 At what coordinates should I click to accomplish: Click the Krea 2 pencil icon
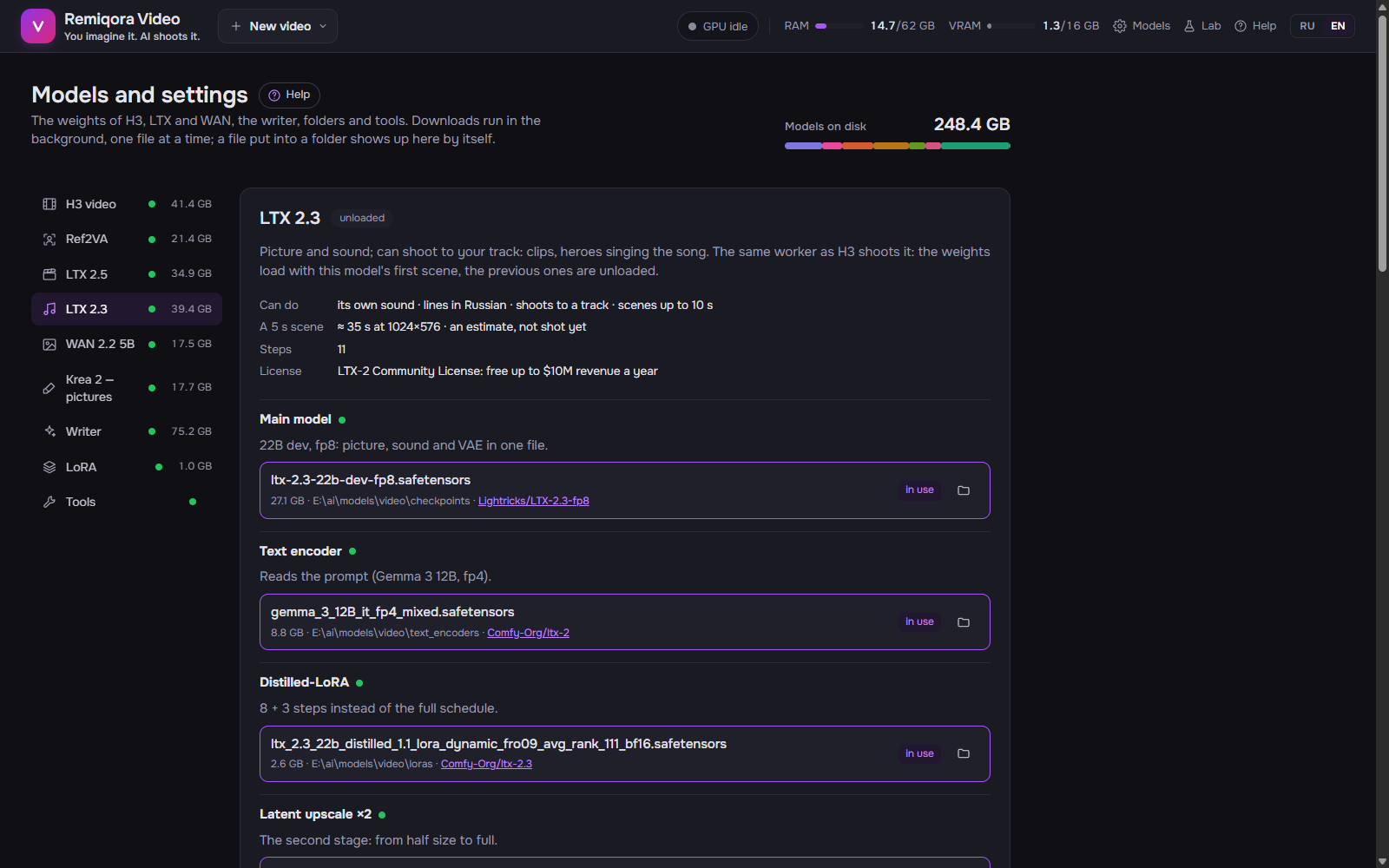49,388
